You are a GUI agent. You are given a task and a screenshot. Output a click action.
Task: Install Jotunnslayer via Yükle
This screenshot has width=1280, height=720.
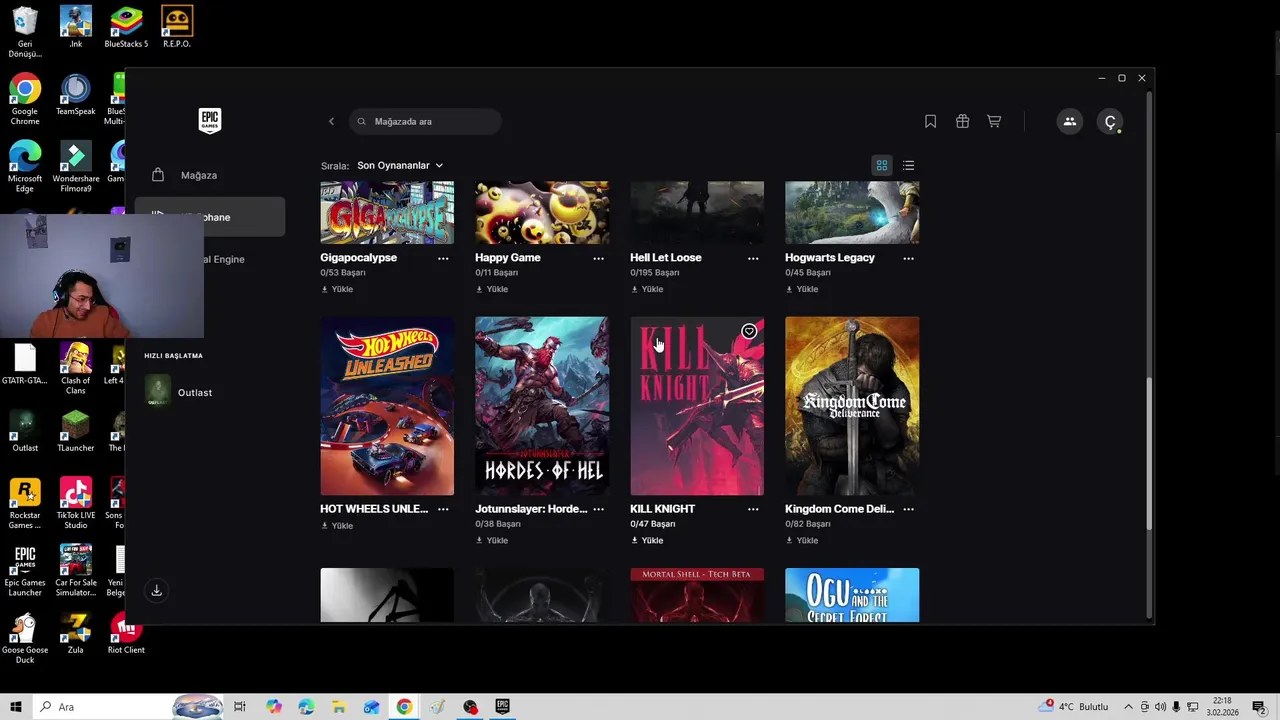coord(492,540)
